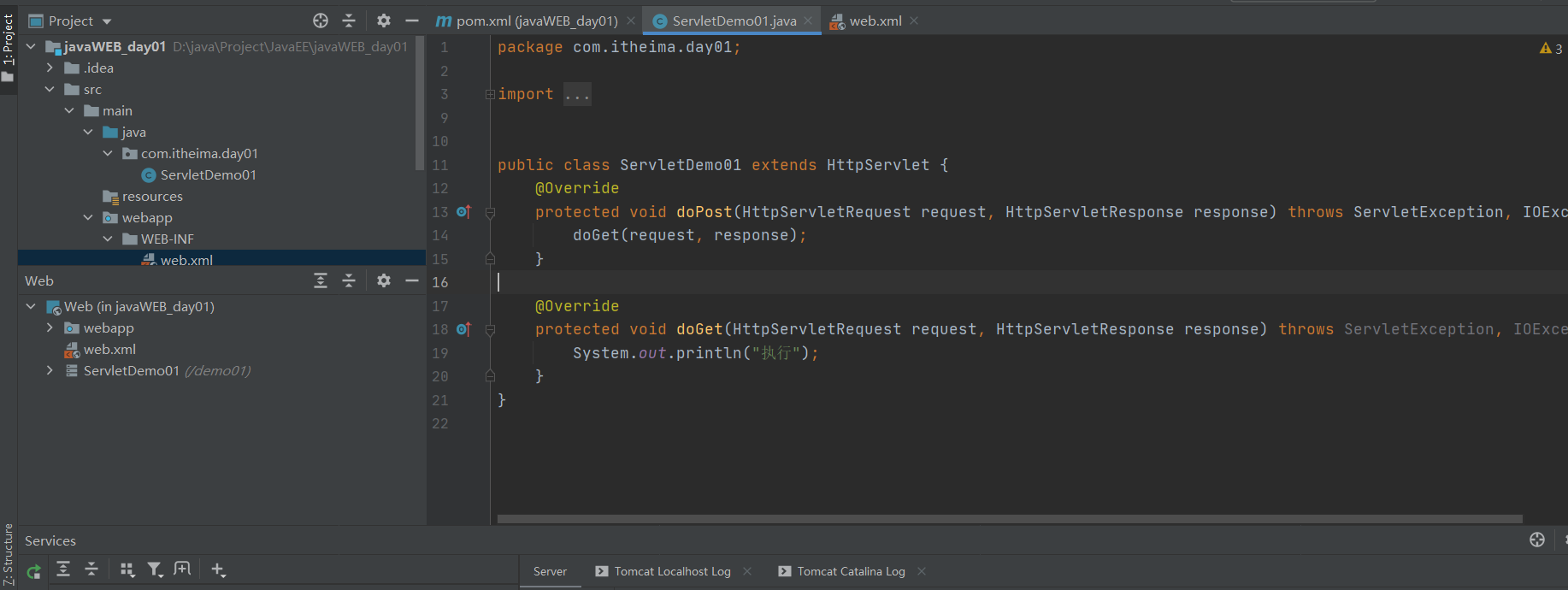The image size is (1568, 590).
Task: Click the HttpServlet class name on line 11
Action: pyautogui.click(x=878, y=165)
